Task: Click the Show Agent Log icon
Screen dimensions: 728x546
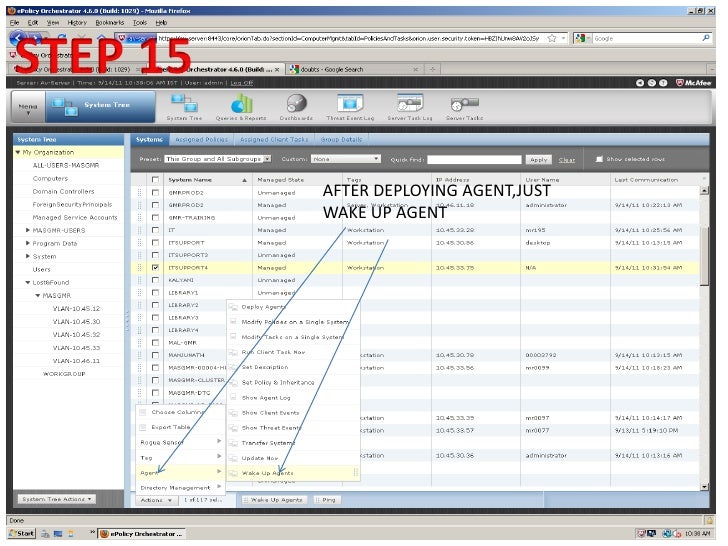Action: [234, 398]
